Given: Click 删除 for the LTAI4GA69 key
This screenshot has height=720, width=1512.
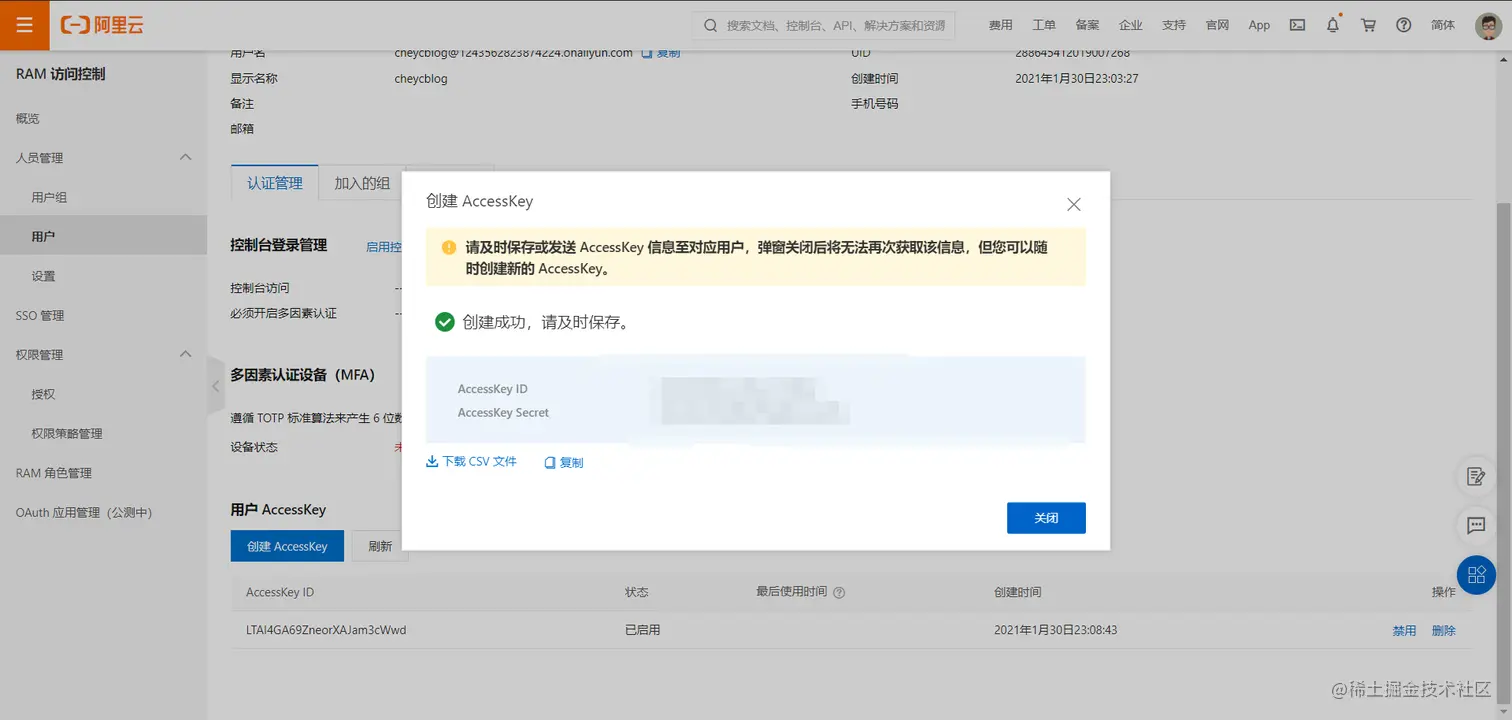Looking at the screenshot, I should (1444, 631).
